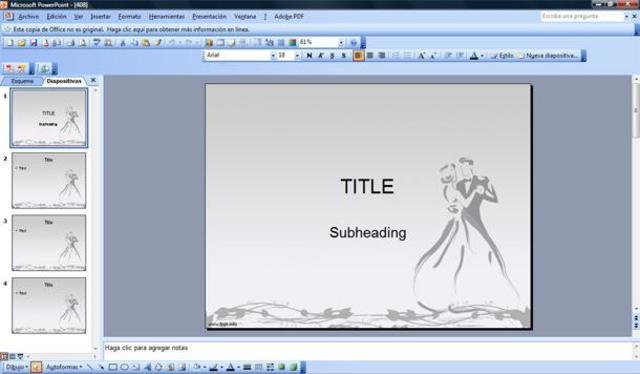Click the Help icon after zoom box

(353, 42)
